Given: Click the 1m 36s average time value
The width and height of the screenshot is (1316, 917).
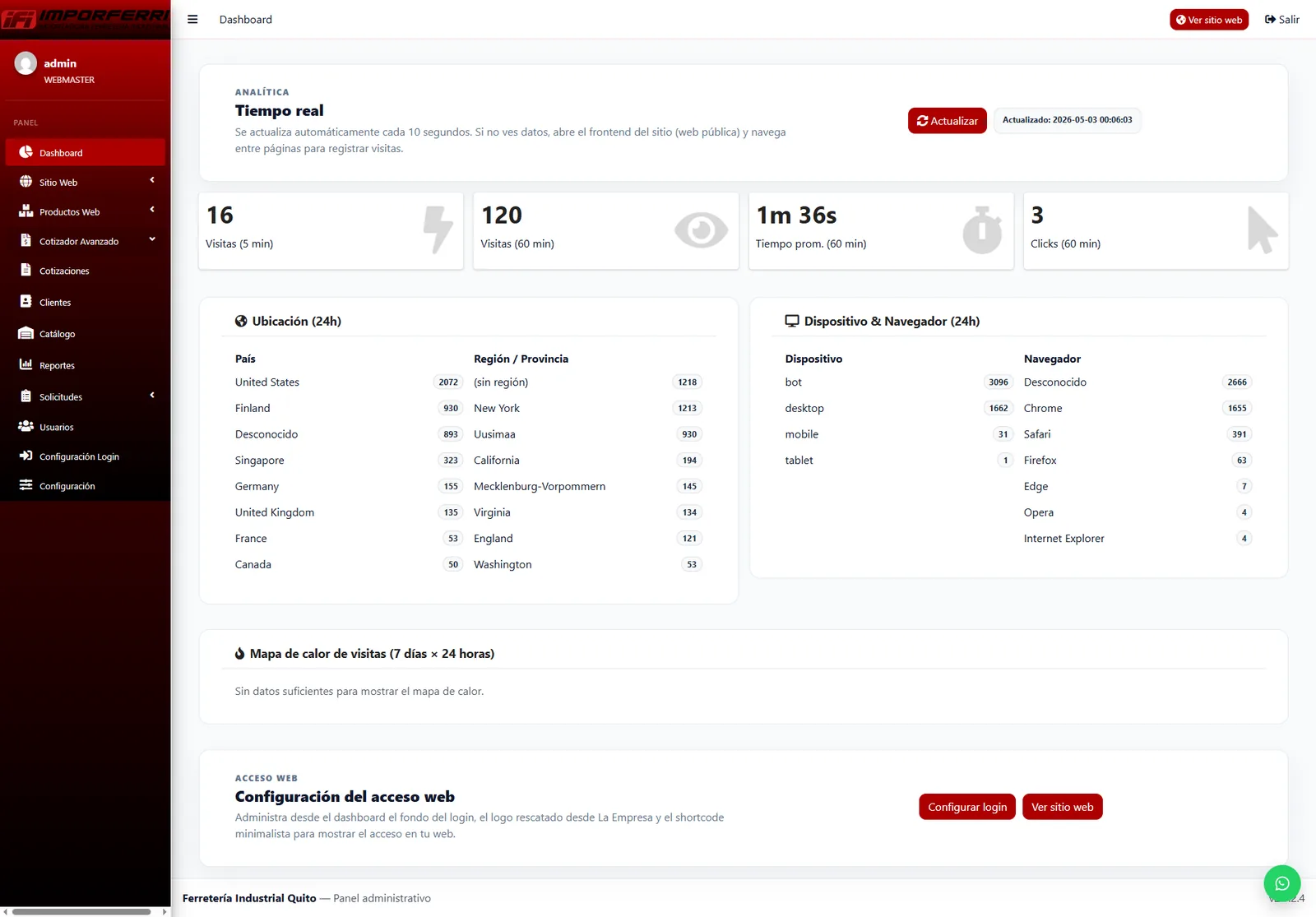Looking at the screenshot, I should [796, 215].
